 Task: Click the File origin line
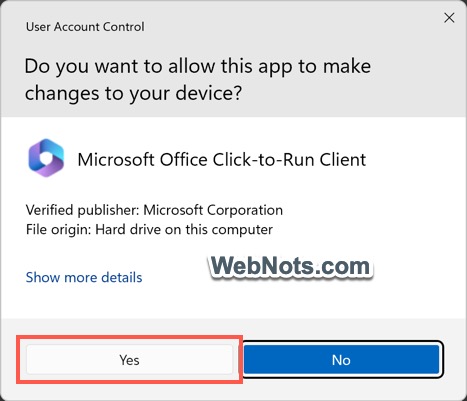click(x=149, y=229)
